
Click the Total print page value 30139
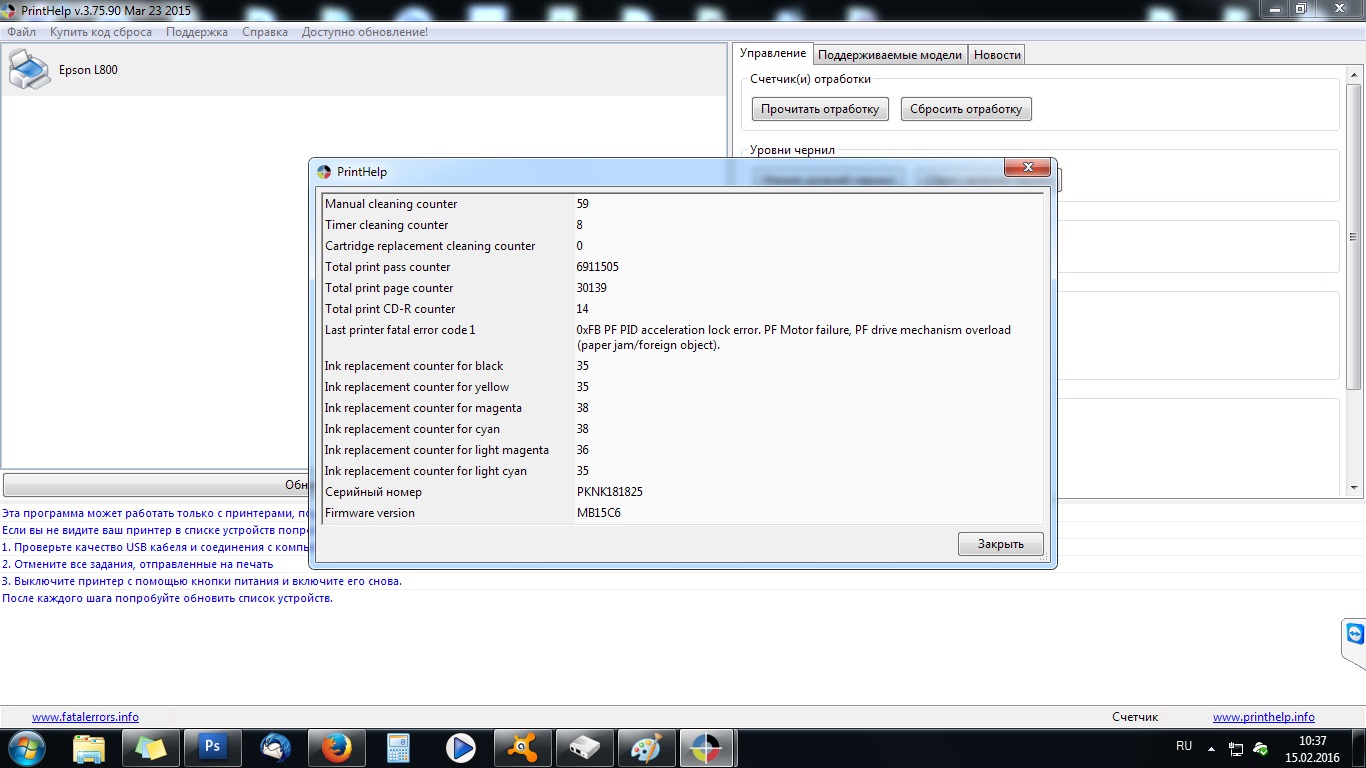point(592,288)
